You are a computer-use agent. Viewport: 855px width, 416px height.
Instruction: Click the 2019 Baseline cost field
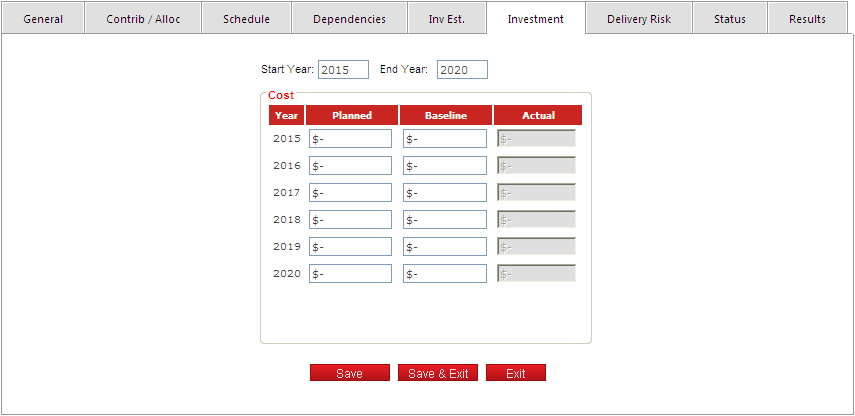(445, 247)
